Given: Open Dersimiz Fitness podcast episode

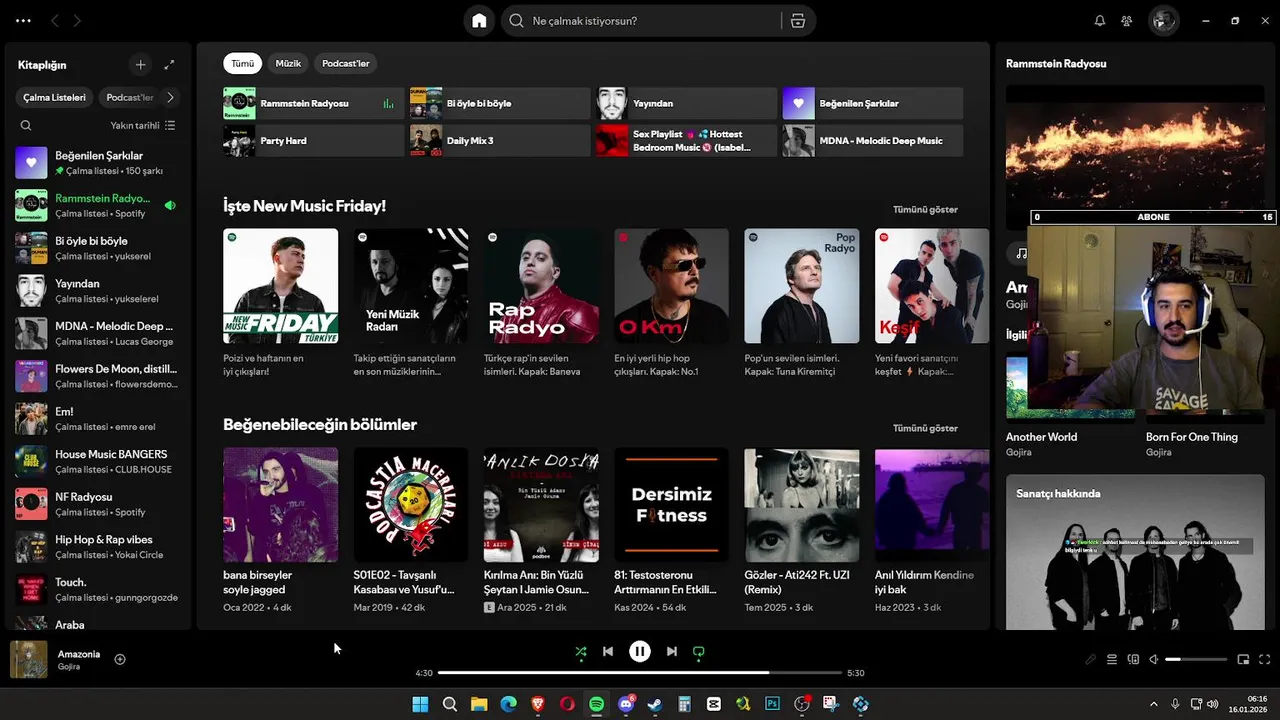Looking at the screenshot, I should tap(671, 505).
